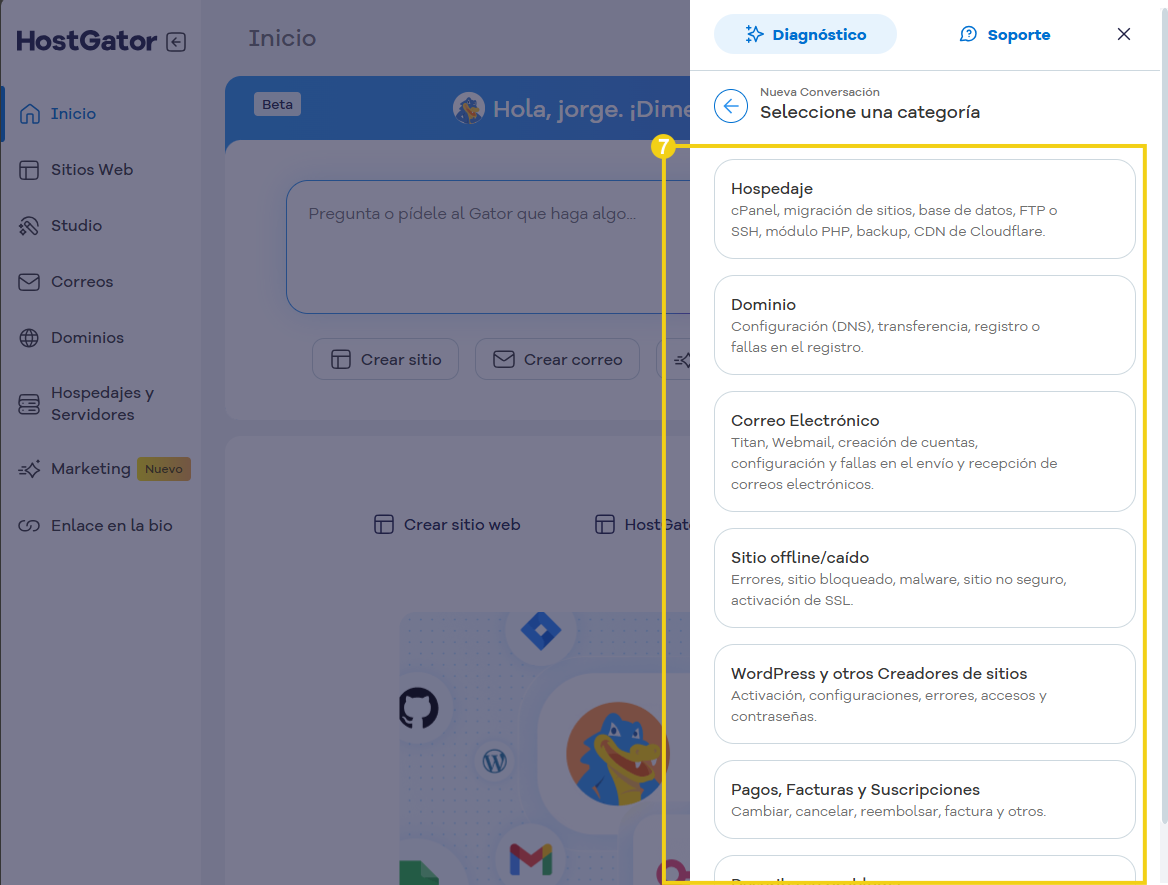The image size is (1168, 885).
Task: Switch to the Soporte tab
Action: tap(1004, 35)
